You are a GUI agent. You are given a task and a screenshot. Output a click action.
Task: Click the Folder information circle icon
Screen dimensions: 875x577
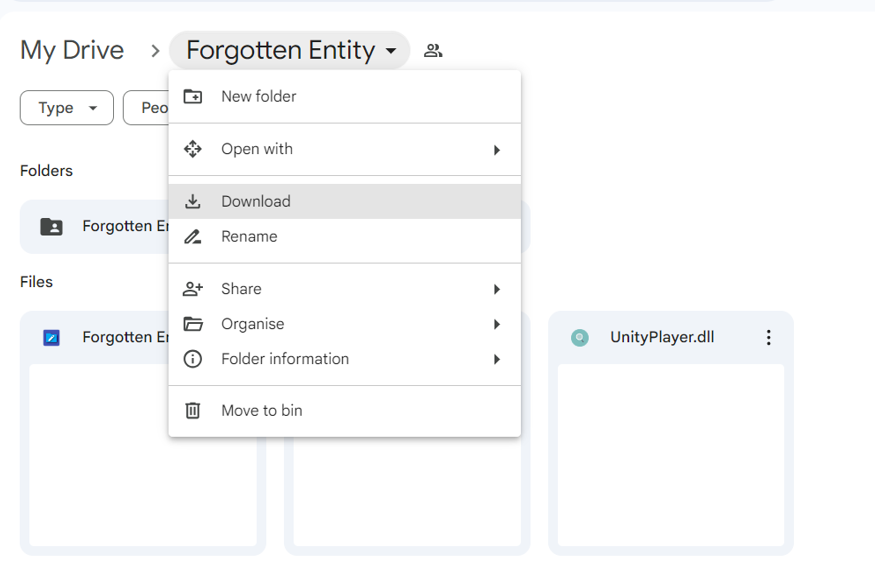click(193, 359)
